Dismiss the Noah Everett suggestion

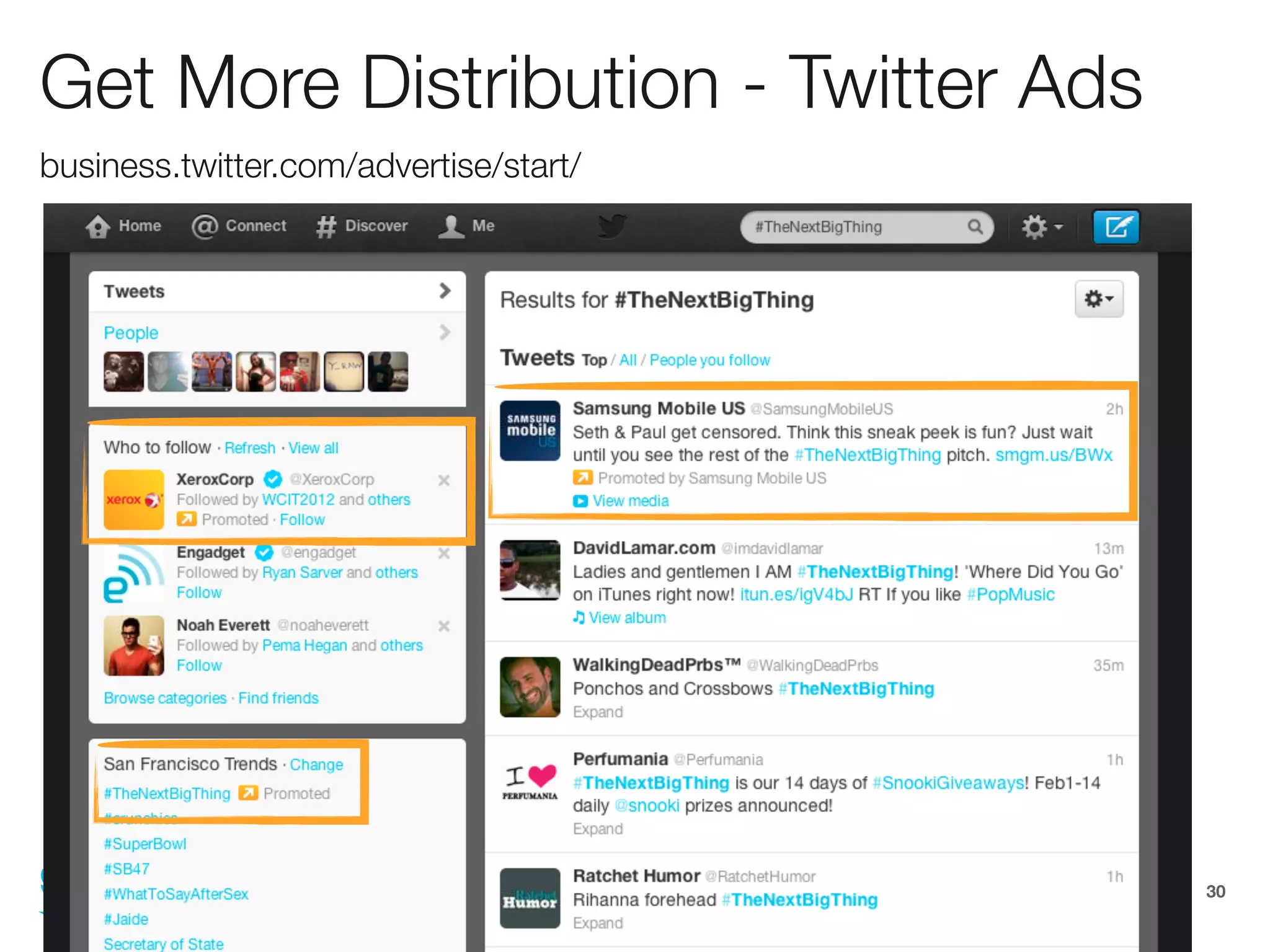click(444, 626)
